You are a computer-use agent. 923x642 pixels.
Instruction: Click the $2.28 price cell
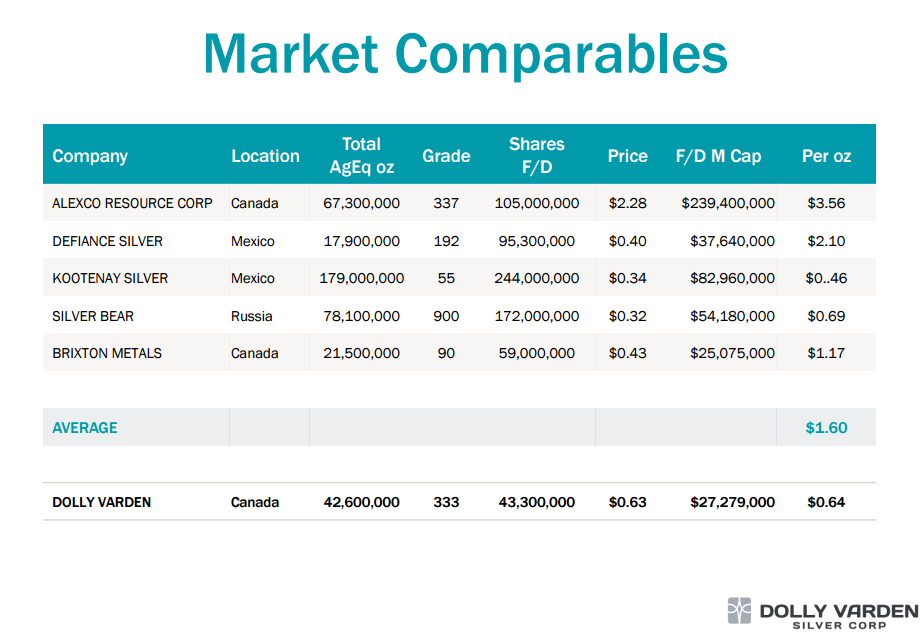click(x=627, y=203)
